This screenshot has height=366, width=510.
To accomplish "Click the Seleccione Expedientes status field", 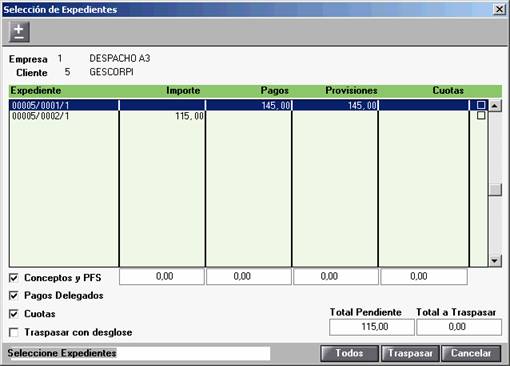I will tap(138, 353).
